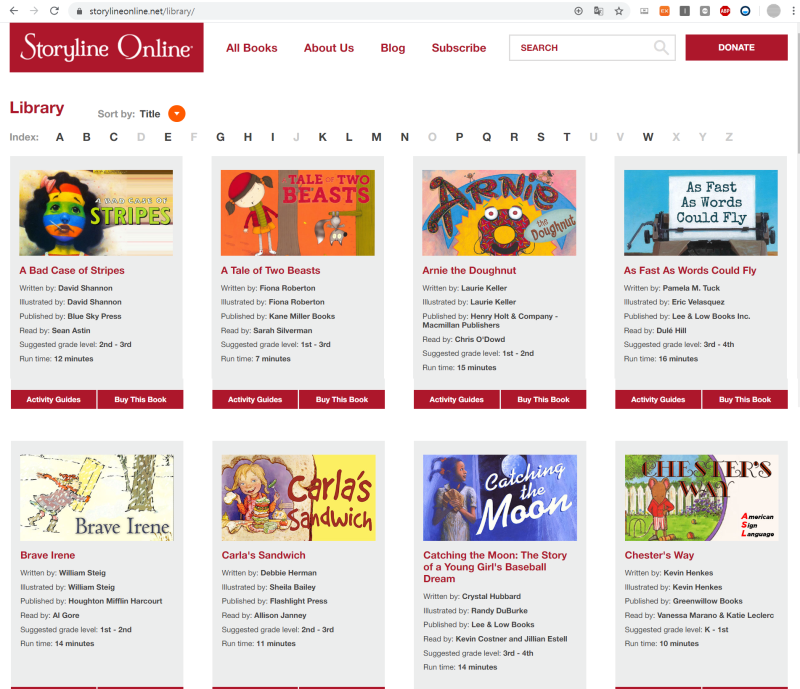The width and height of the screenshot is (800, 689).
Task: Buy This Book for As Fast As Words Could Fly
Action: pyautogui.click(x=745, y=400)
